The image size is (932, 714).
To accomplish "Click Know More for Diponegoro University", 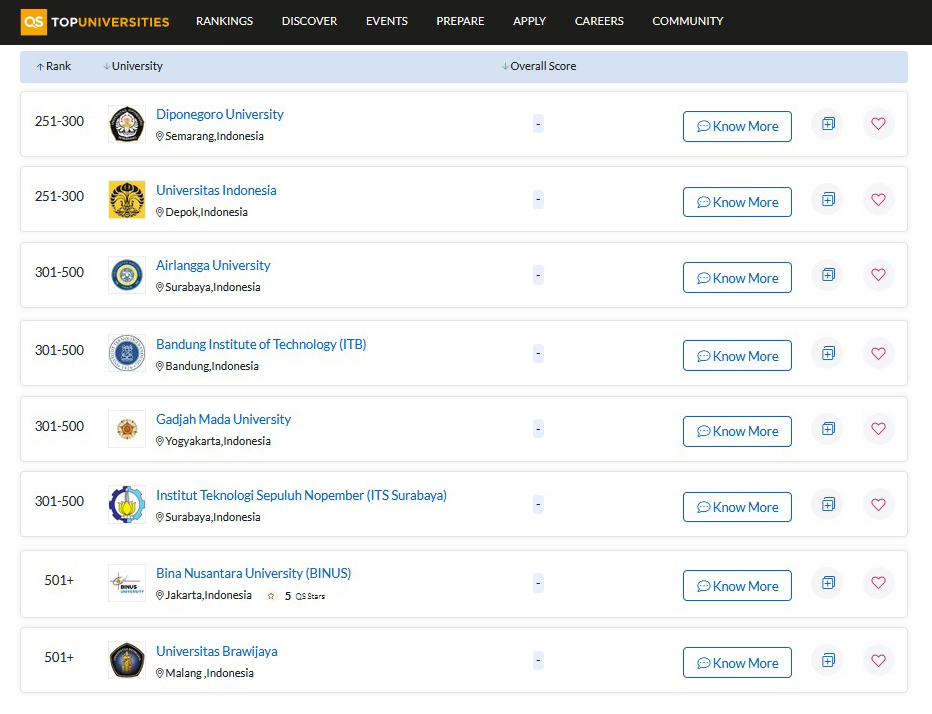I will [x=737, y=127].
